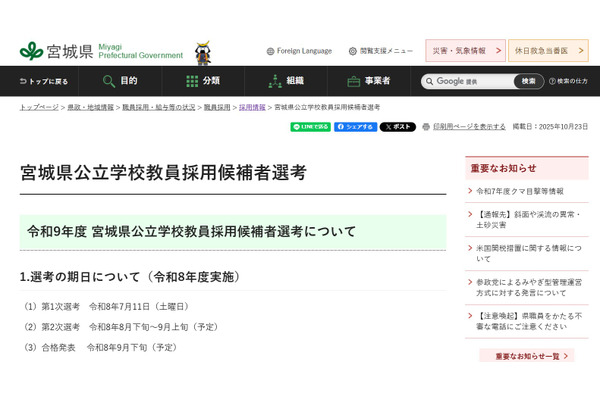The image size is (600, 400).
Task: View 重要なお知らせ一覧 notice list
Action: [x=526, y=355]
